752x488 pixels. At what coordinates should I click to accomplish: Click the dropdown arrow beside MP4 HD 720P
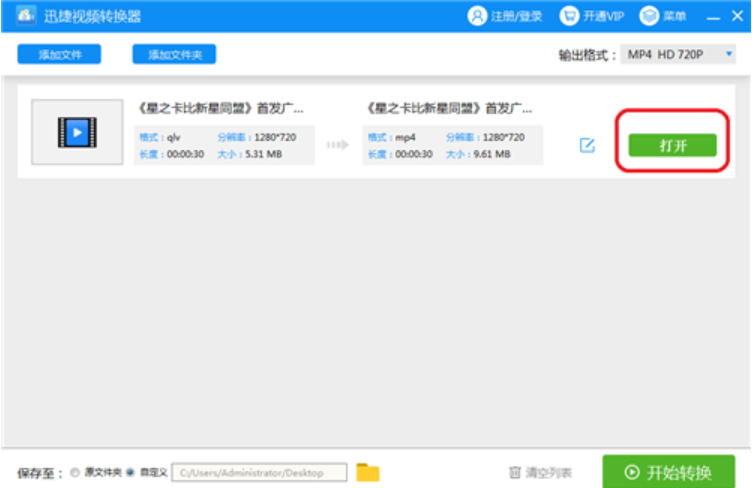729,54
